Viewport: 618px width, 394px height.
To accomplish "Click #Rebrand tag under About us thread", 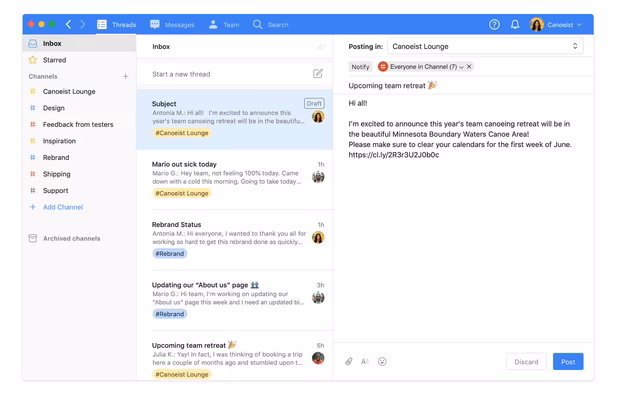I will pyautogui.click(x=169, y=314).
